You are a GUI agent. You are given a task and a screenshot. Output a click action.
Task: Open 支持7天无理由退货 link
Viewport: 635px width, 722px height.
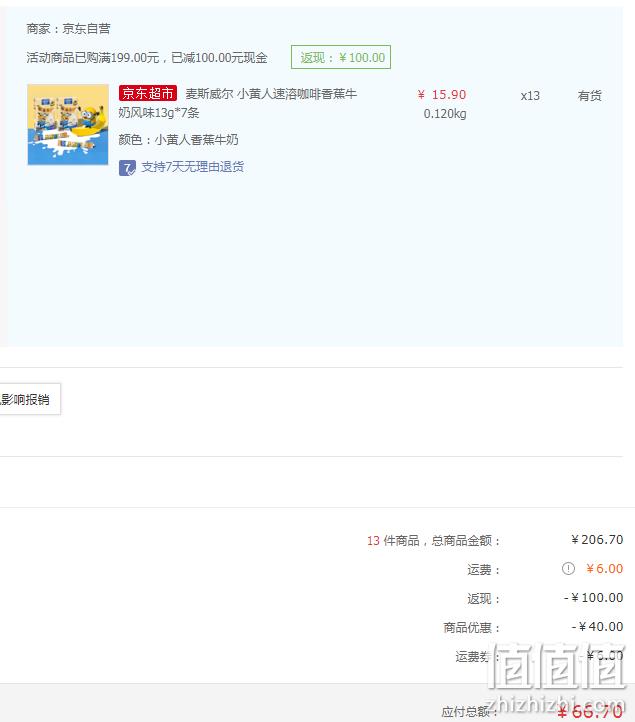pyautogui.click(x=192, y=167)
